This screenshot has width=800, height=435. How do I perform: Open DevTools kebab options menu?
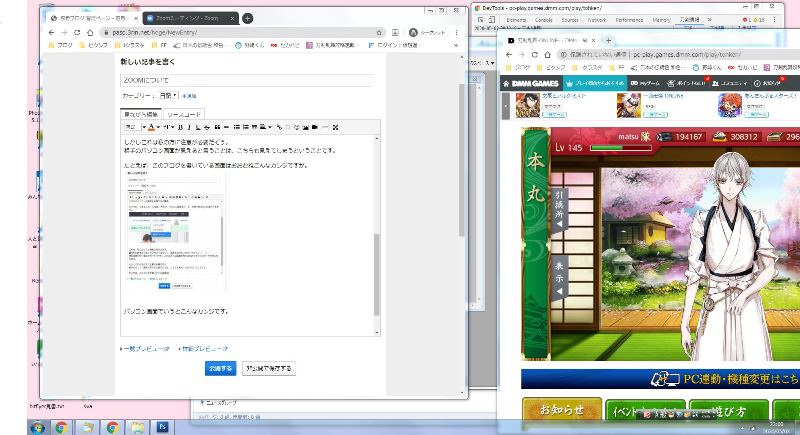(774, 19)
